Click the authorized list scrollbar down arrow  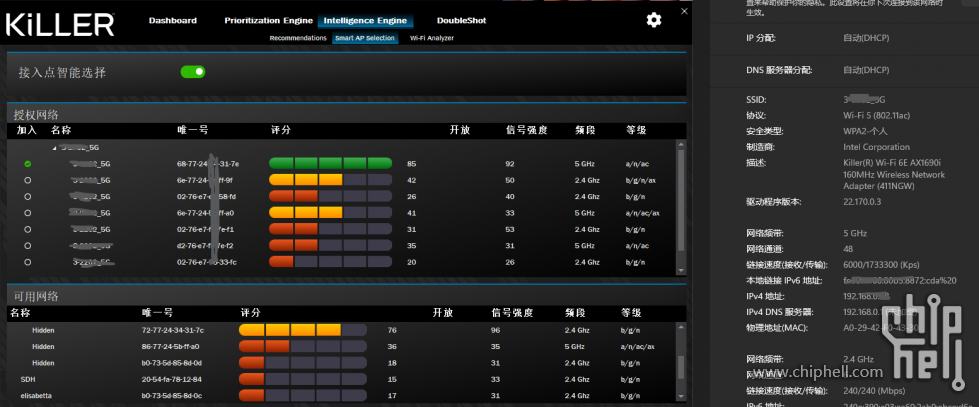click(x=681, y=269)
